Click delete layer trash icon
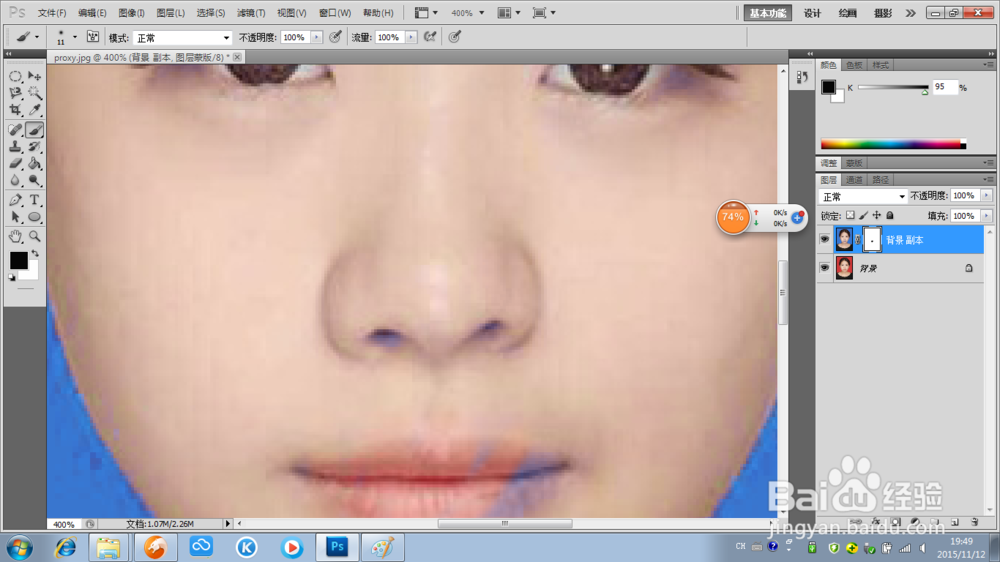The image size is (1000, 562). 974,522
